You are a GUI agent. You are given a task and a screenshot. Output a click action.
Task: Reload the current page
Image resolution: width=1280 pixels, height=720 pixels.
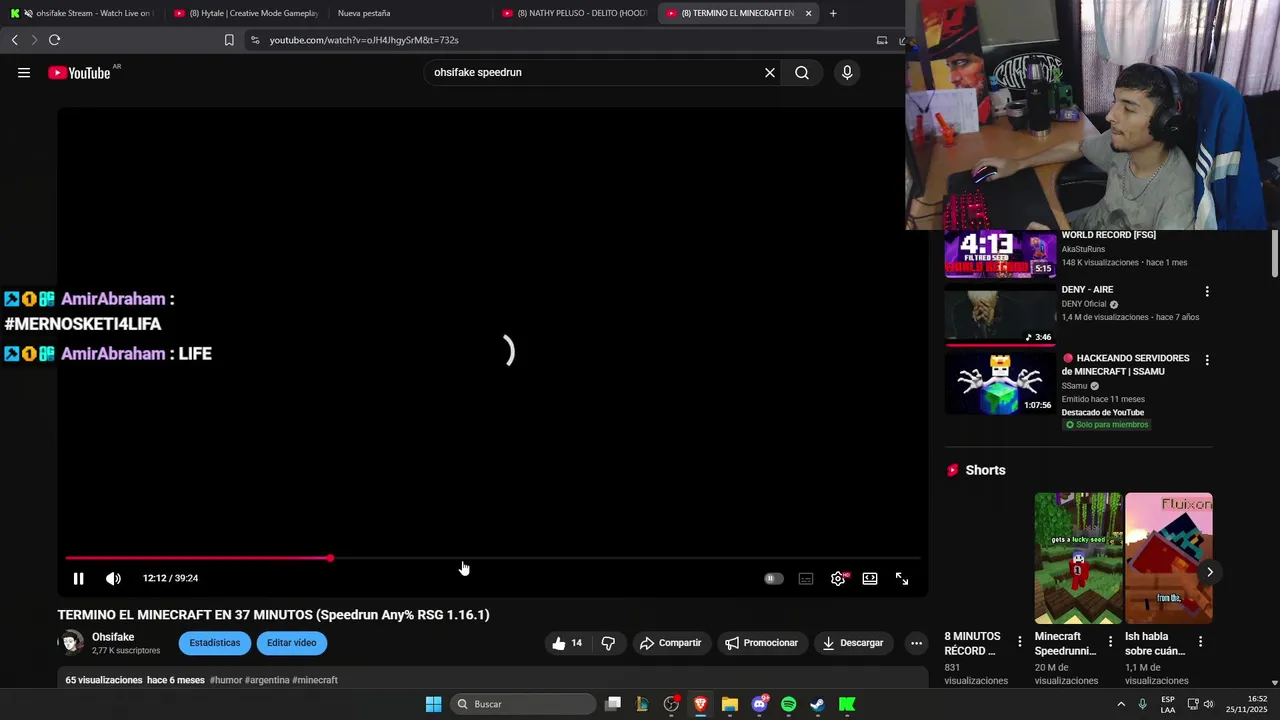[54, 40]
